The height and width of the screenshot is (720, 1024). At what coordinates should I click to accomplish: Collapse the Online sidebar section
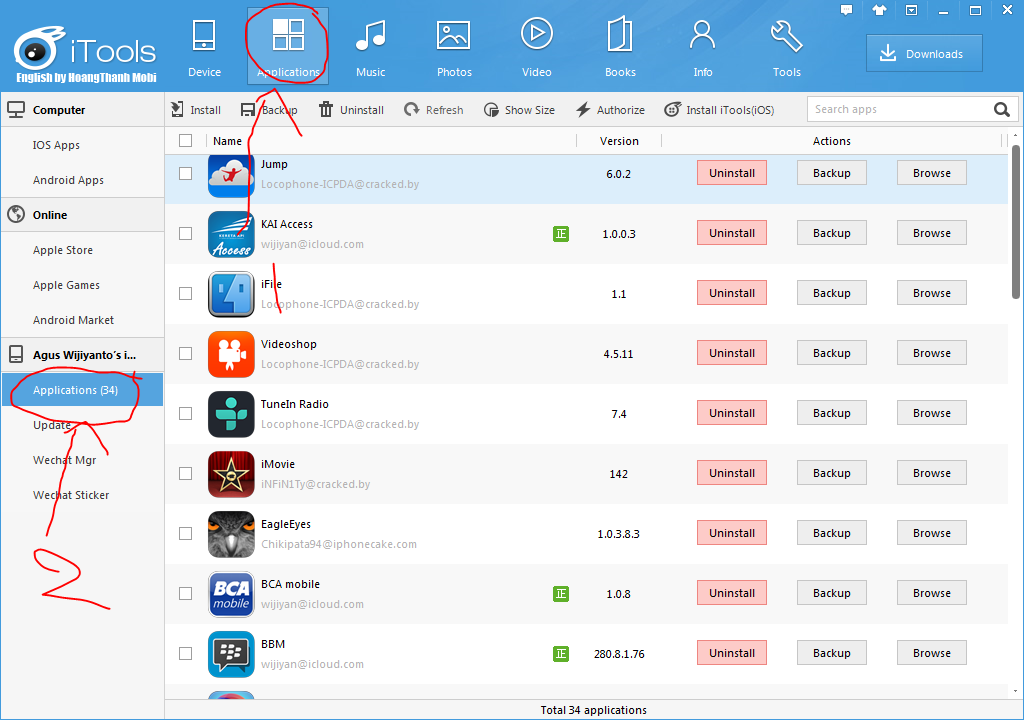82,214
